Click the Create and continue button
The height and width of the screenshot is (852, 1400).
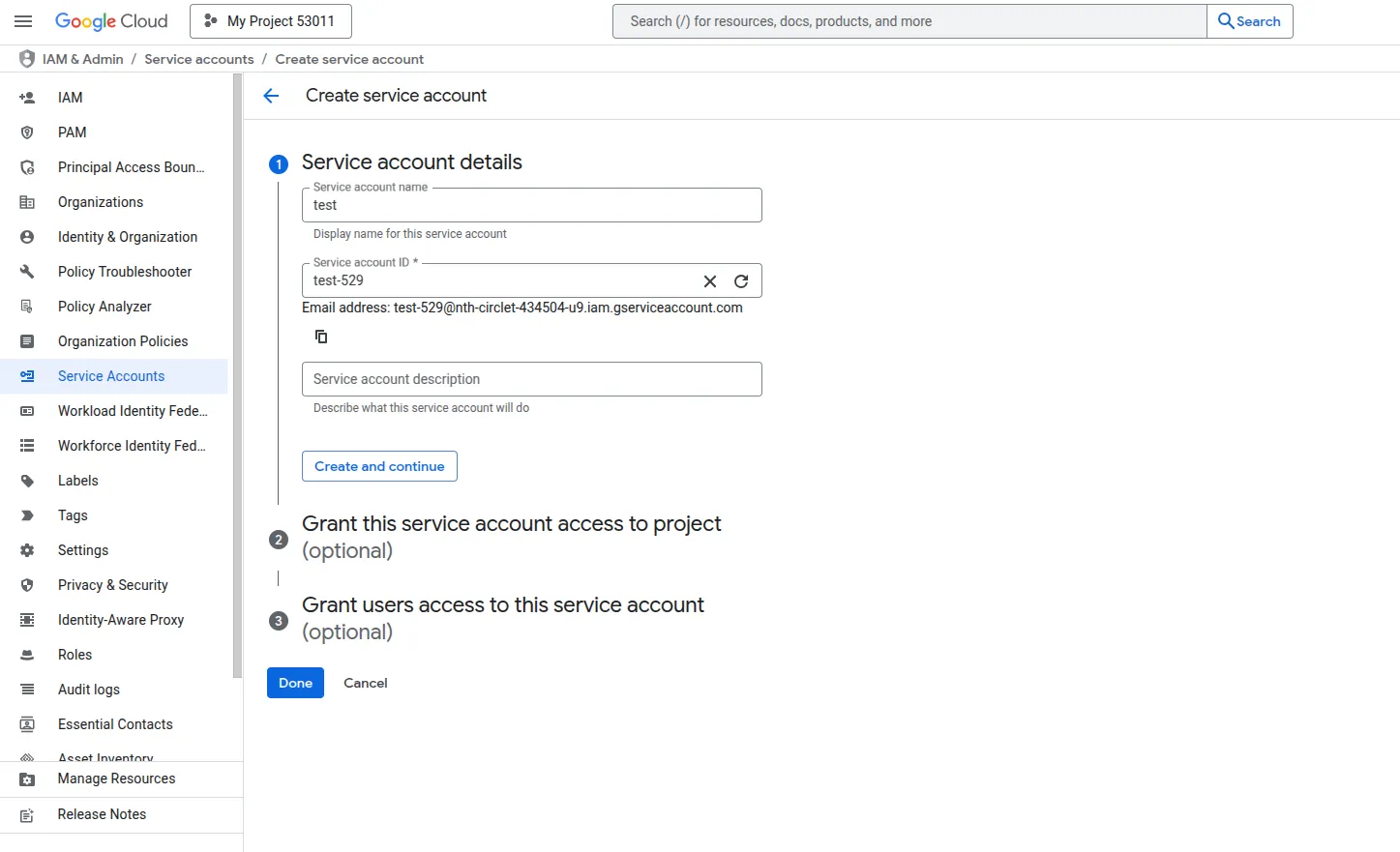click(x=378, y=466)
